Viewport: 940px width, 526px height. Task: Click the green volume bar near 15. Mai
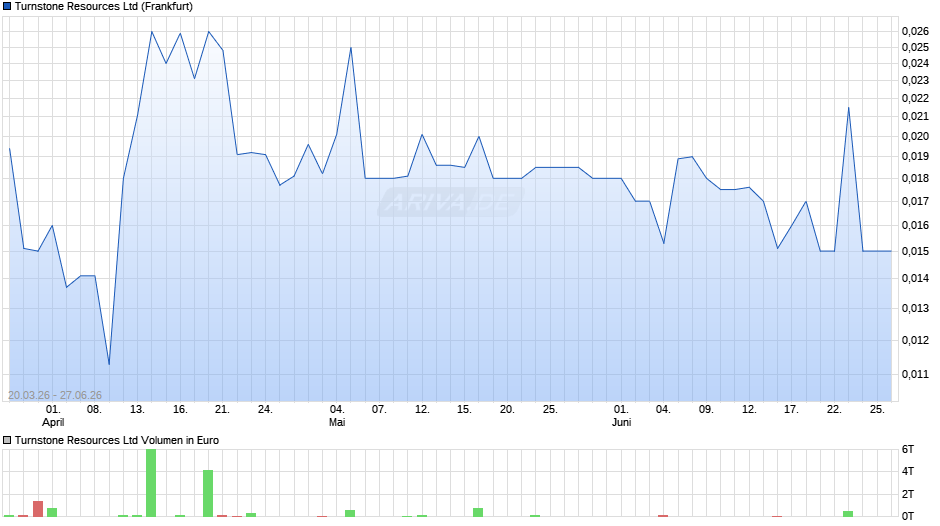478,512
